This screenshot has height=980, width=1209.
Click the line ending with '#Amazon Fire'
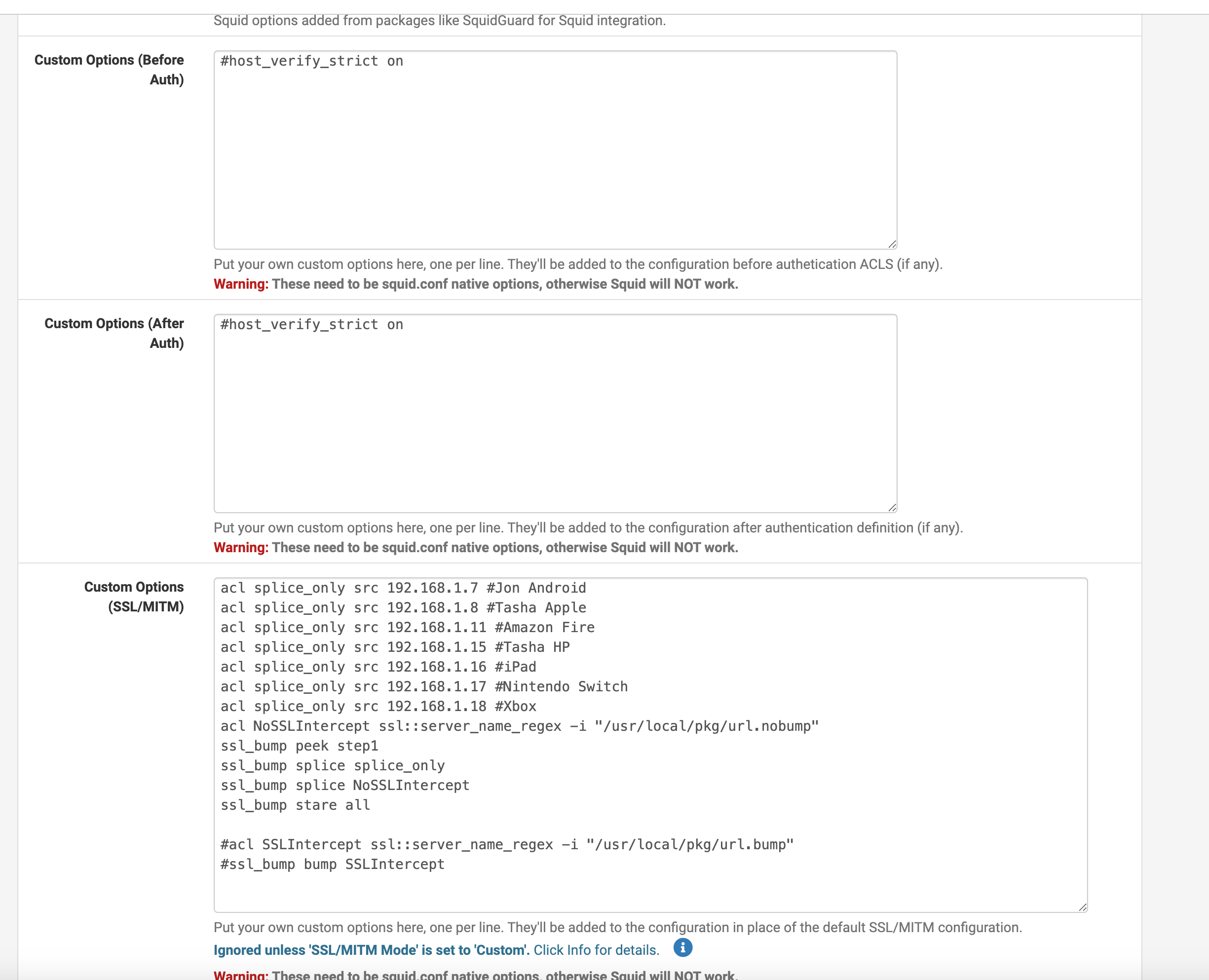407,628
